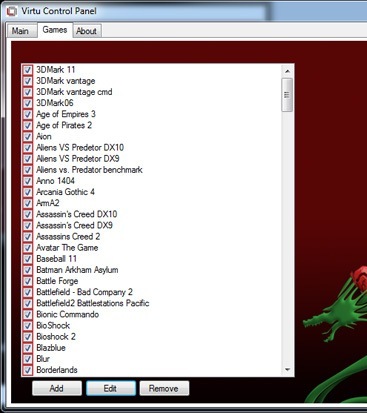Toggle the Age of Empires 3 checkbox
367x413 pixels.
pos(28,114)
